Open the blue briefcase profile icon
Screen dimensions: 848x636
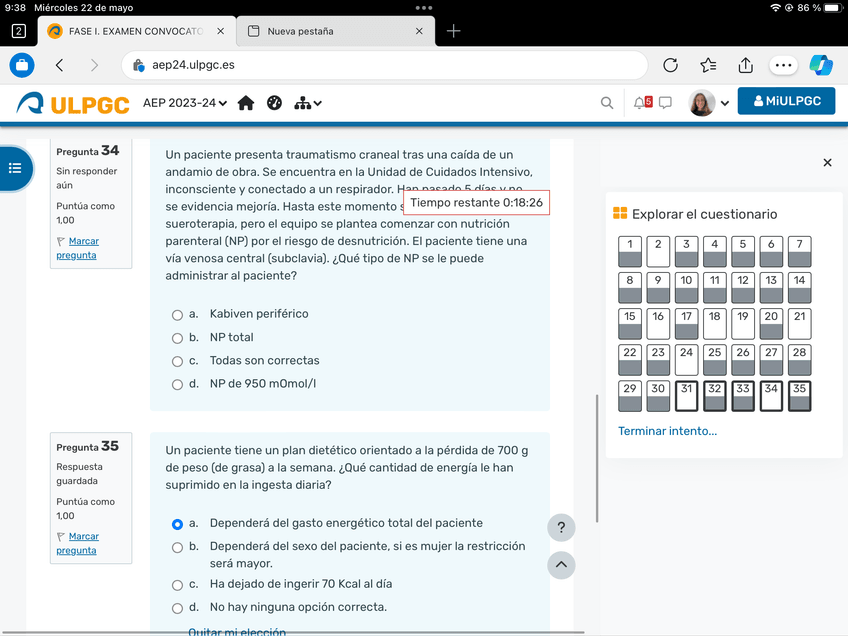pos(22,65)
